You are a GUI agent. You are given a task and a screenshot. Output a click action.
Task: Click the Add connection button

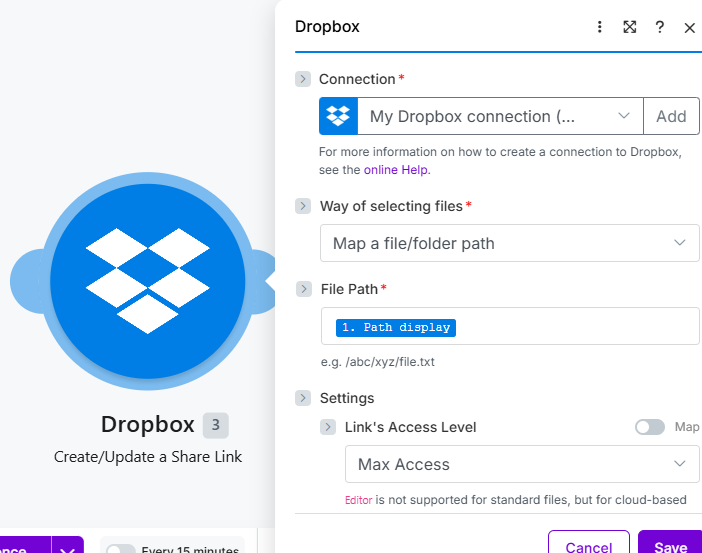[x=671, y=116]
